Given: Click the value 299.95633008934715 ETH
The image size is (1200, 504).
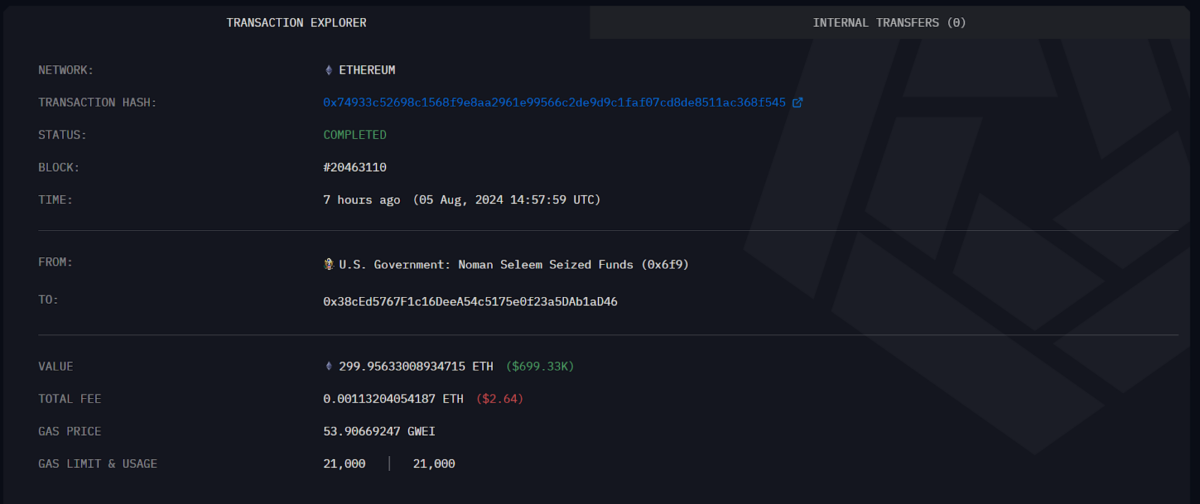Looking at the screenshot, I should pyautogui.click(x=416, y=367).
